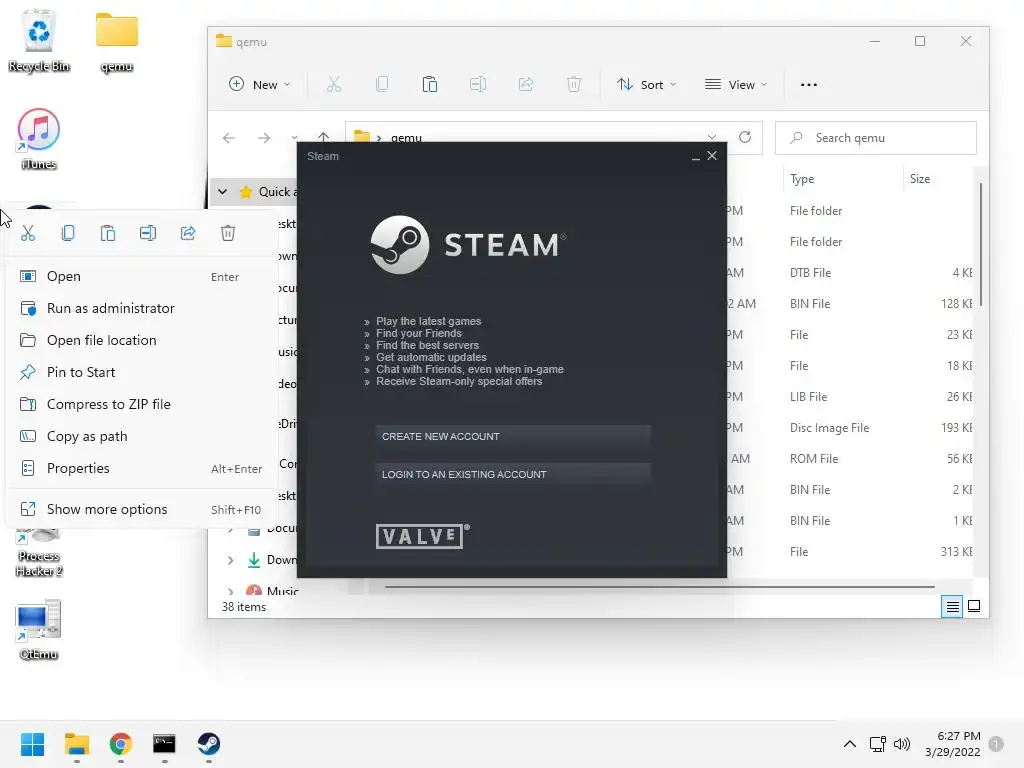Select Show more options
The image size is (1024, 768).
142,509
